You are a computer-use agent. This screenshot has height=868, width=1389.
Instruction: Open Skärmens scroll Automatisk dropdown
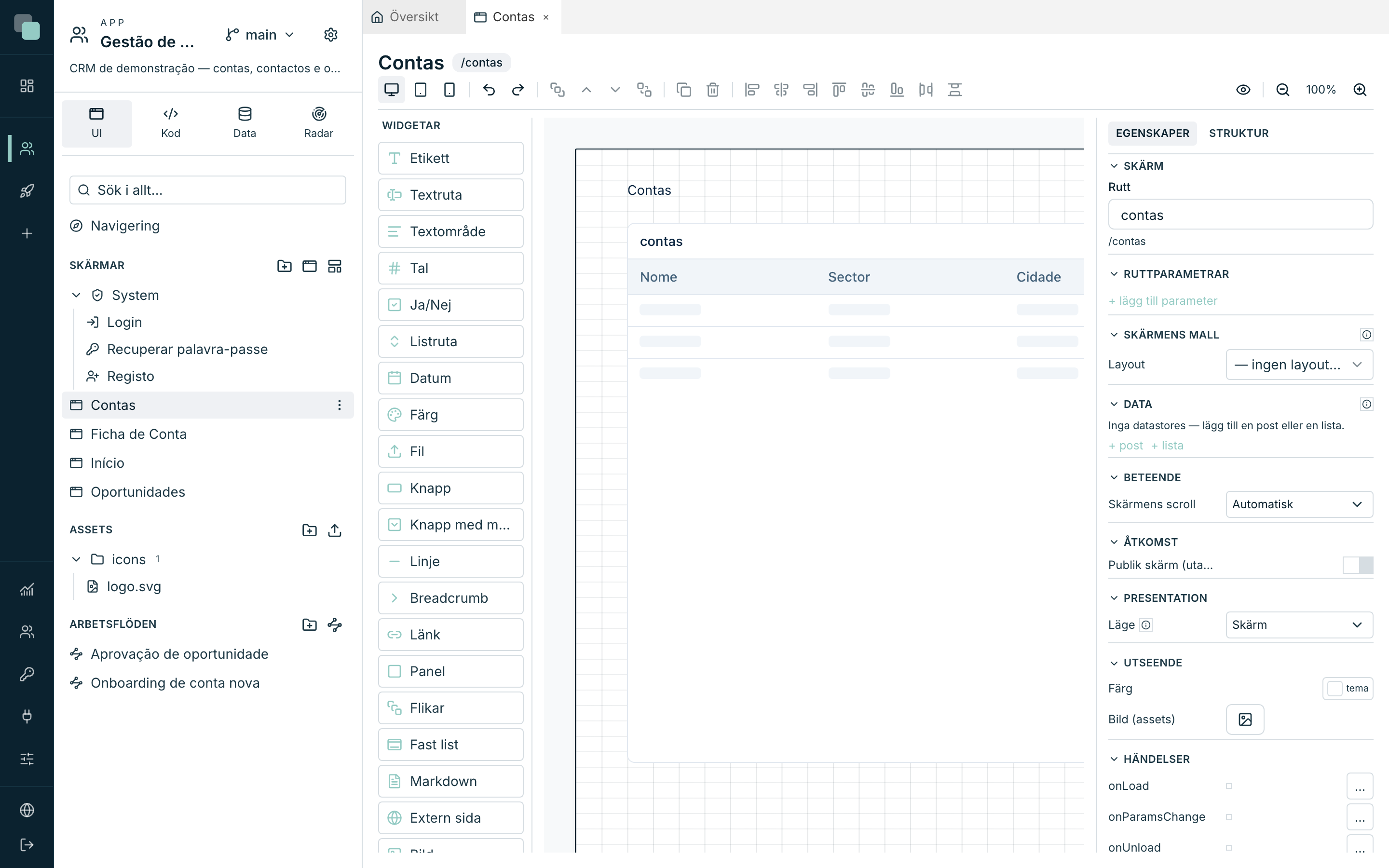point(1299,504)
